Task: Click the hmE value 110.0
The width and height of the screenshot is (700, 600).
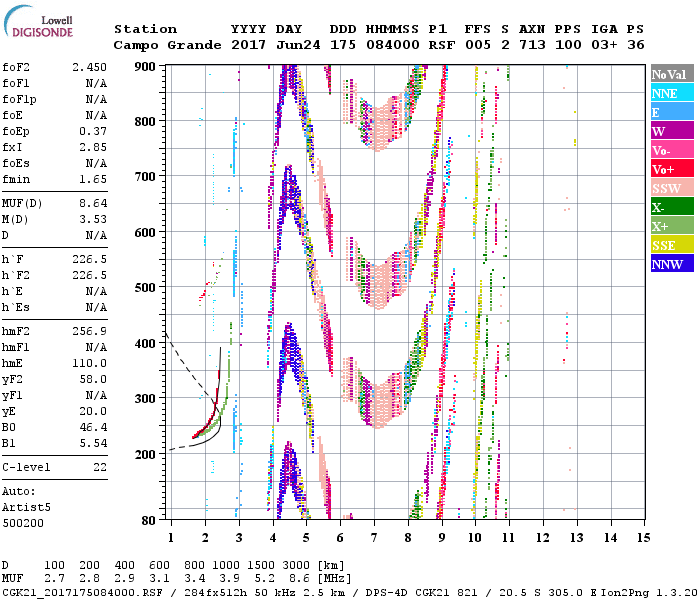Action: click(x=89, y=363)
